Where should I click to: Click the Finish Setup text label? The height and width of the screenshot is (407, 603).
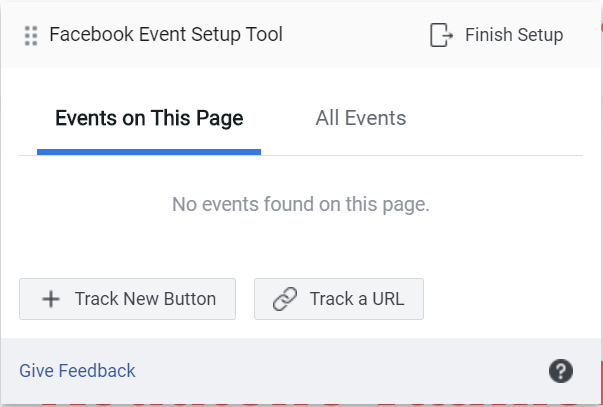point(514,35)
